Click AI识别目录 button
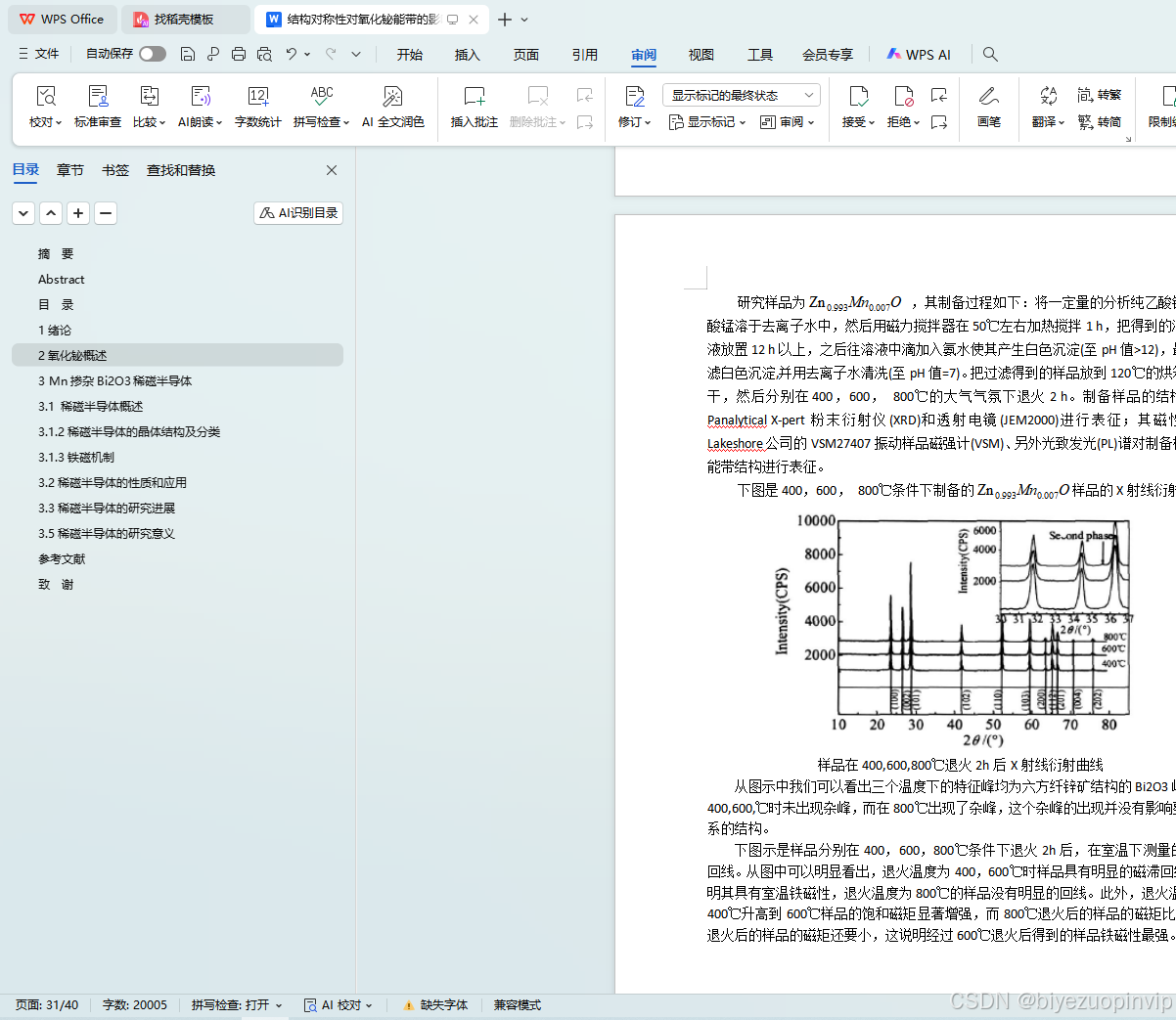Screen dimensions: 1176x1020 click(x=298, y=213)
